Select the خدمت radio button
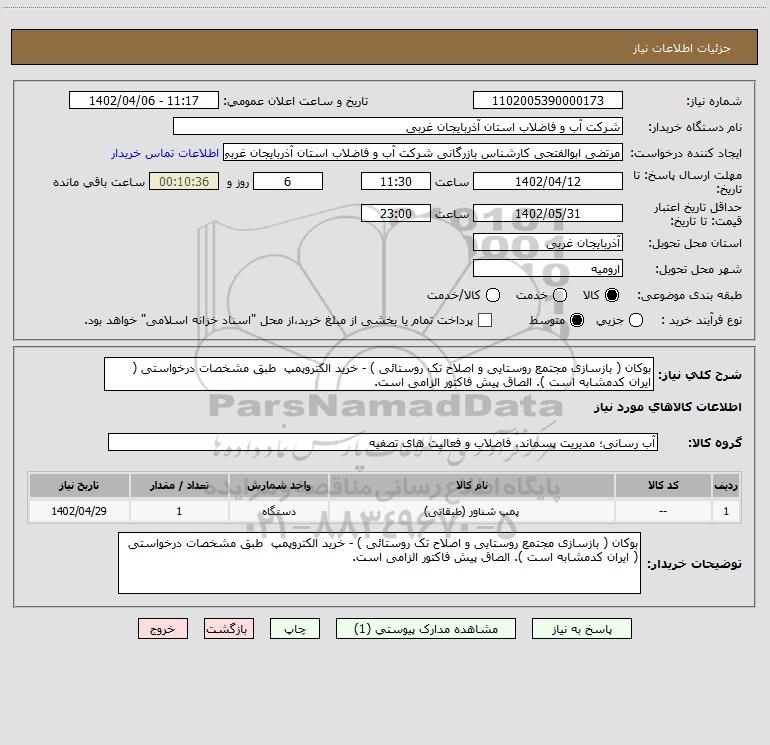 click(560, 295)
